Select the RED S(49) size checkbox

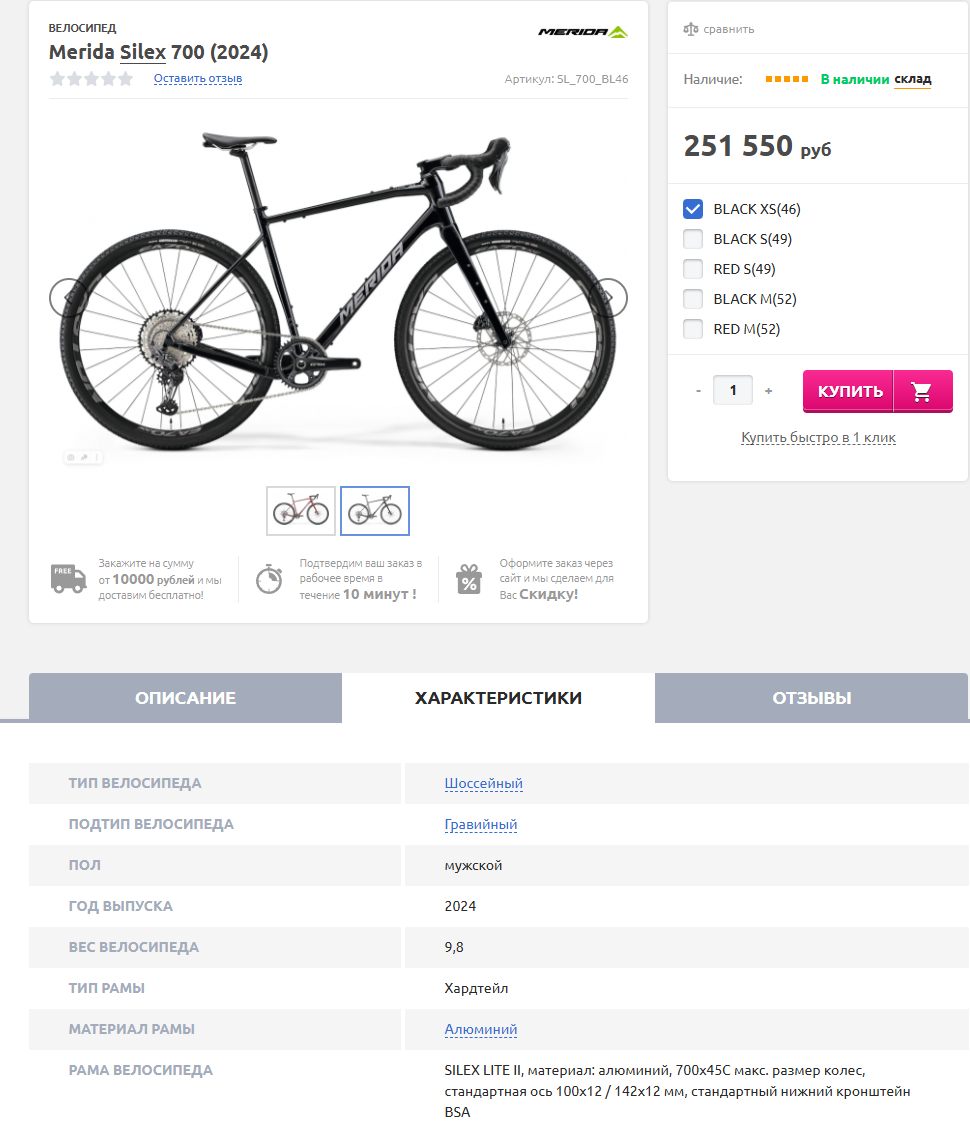[693, 269]
